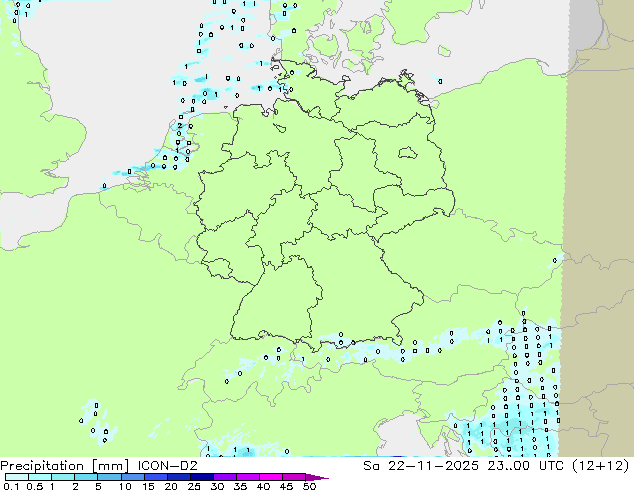
Task: Click the legend value label "50"
Action: click(309, 486)
